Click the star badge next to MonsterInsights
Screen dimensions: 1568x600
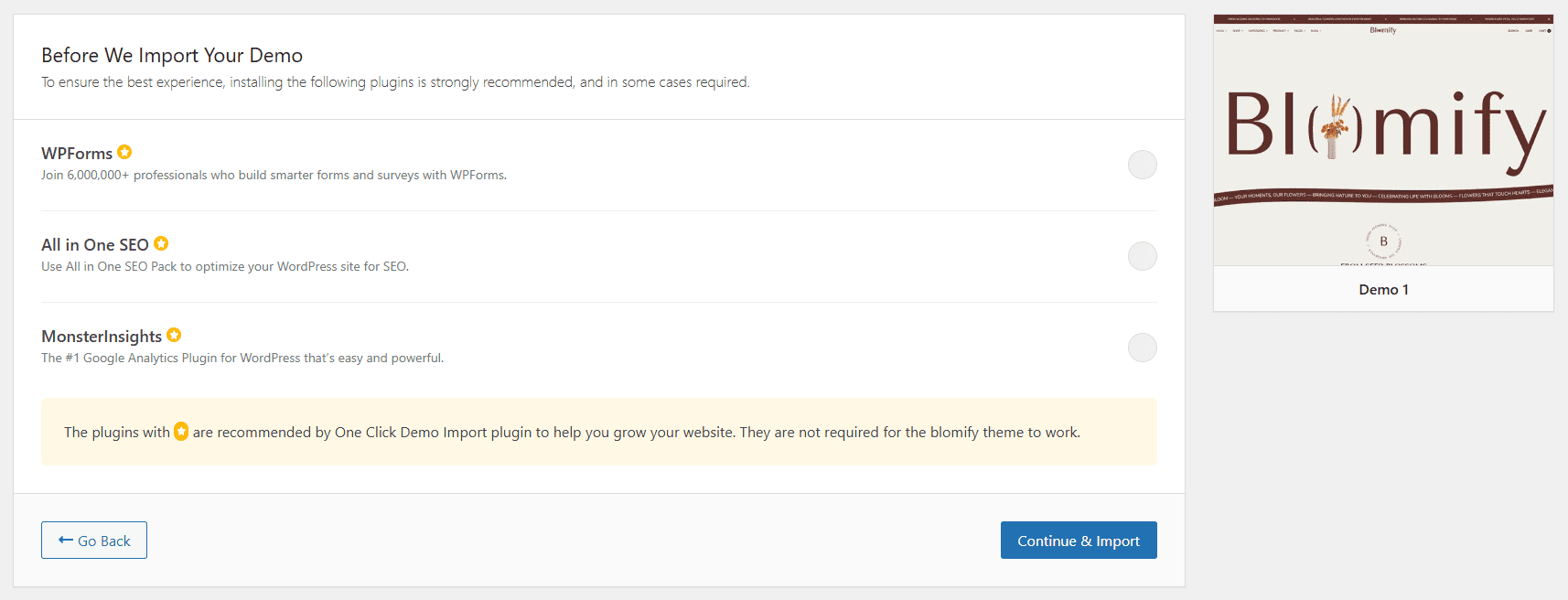[x=174, y=335]
